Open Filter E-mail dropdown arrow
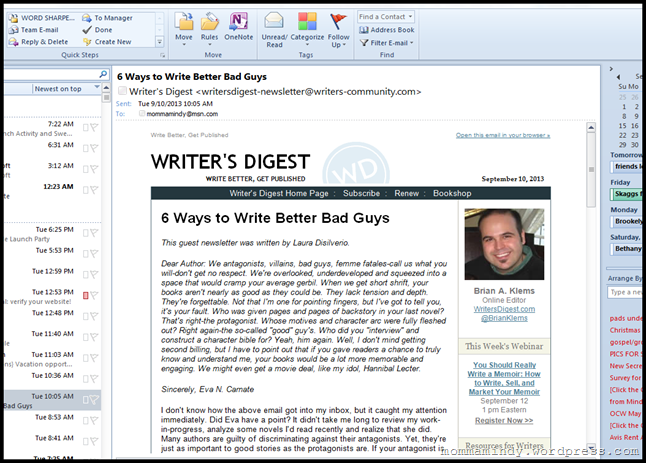This screenshot has height=463, width=646. 412,43
